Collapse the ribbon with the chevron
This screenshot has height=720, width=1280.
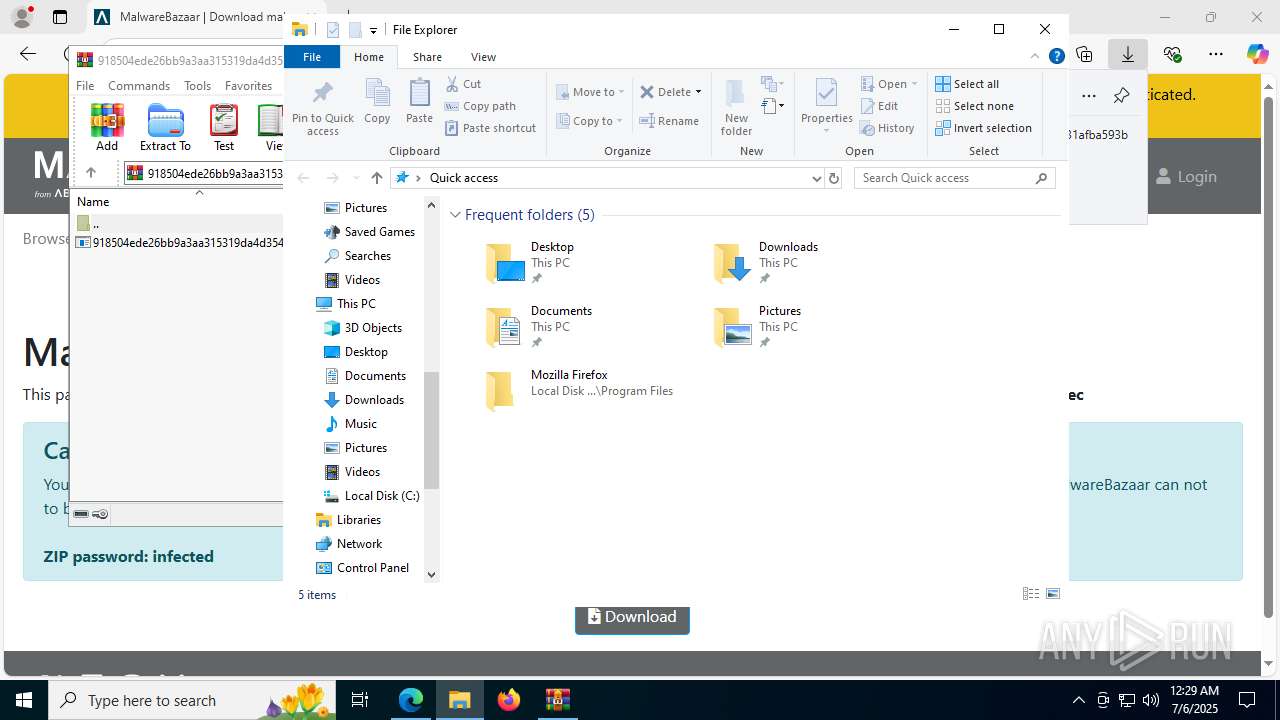coord(1034,57)
